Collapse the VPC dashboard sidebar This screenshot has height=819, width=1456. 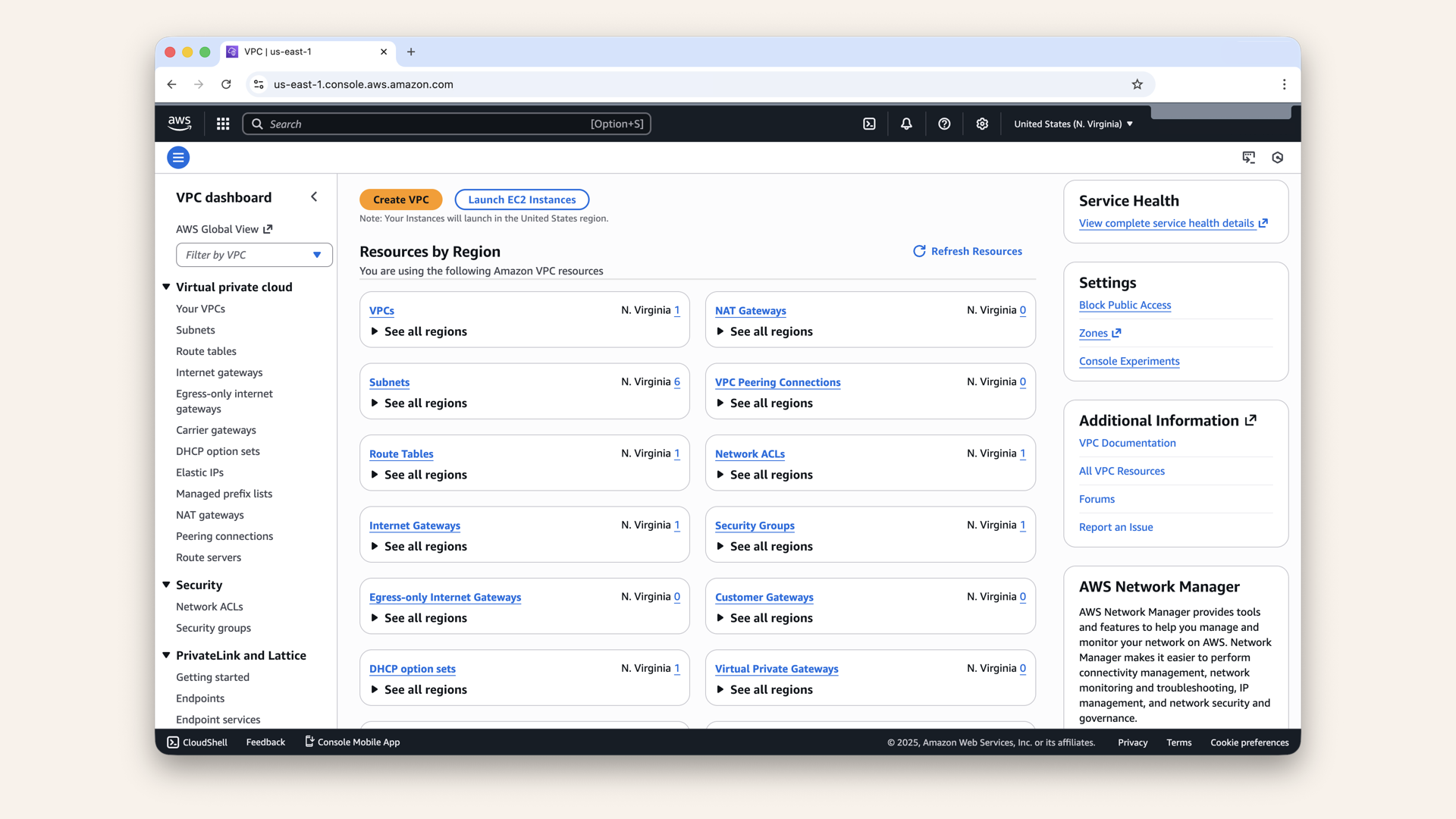click(314, 196)
